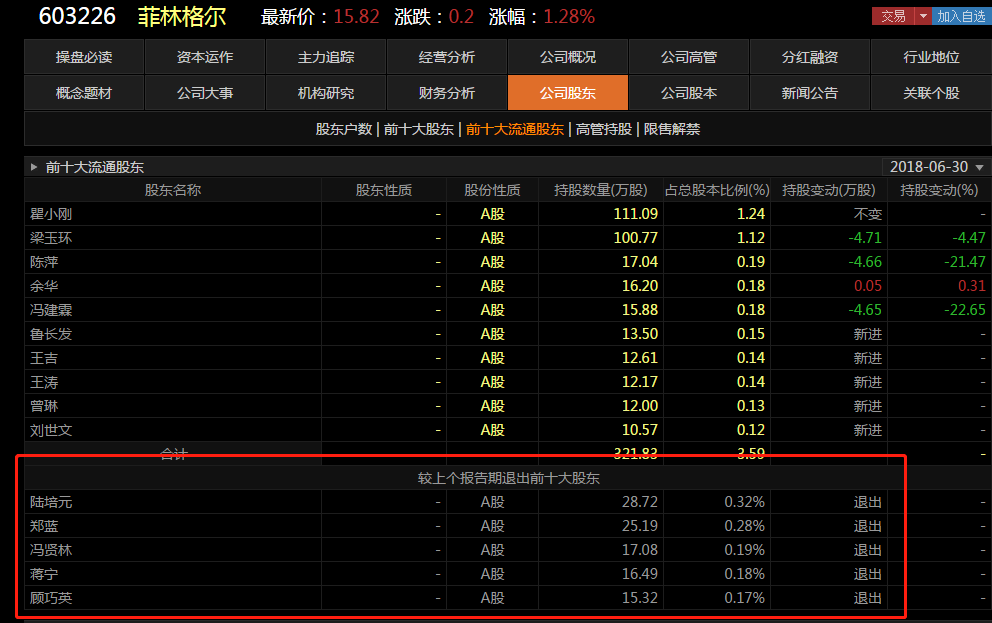Image resolution: width=992 pixels, height=623 pixels.
Task: Jump to the 股东户数 section link
Action: click(344, 129)
